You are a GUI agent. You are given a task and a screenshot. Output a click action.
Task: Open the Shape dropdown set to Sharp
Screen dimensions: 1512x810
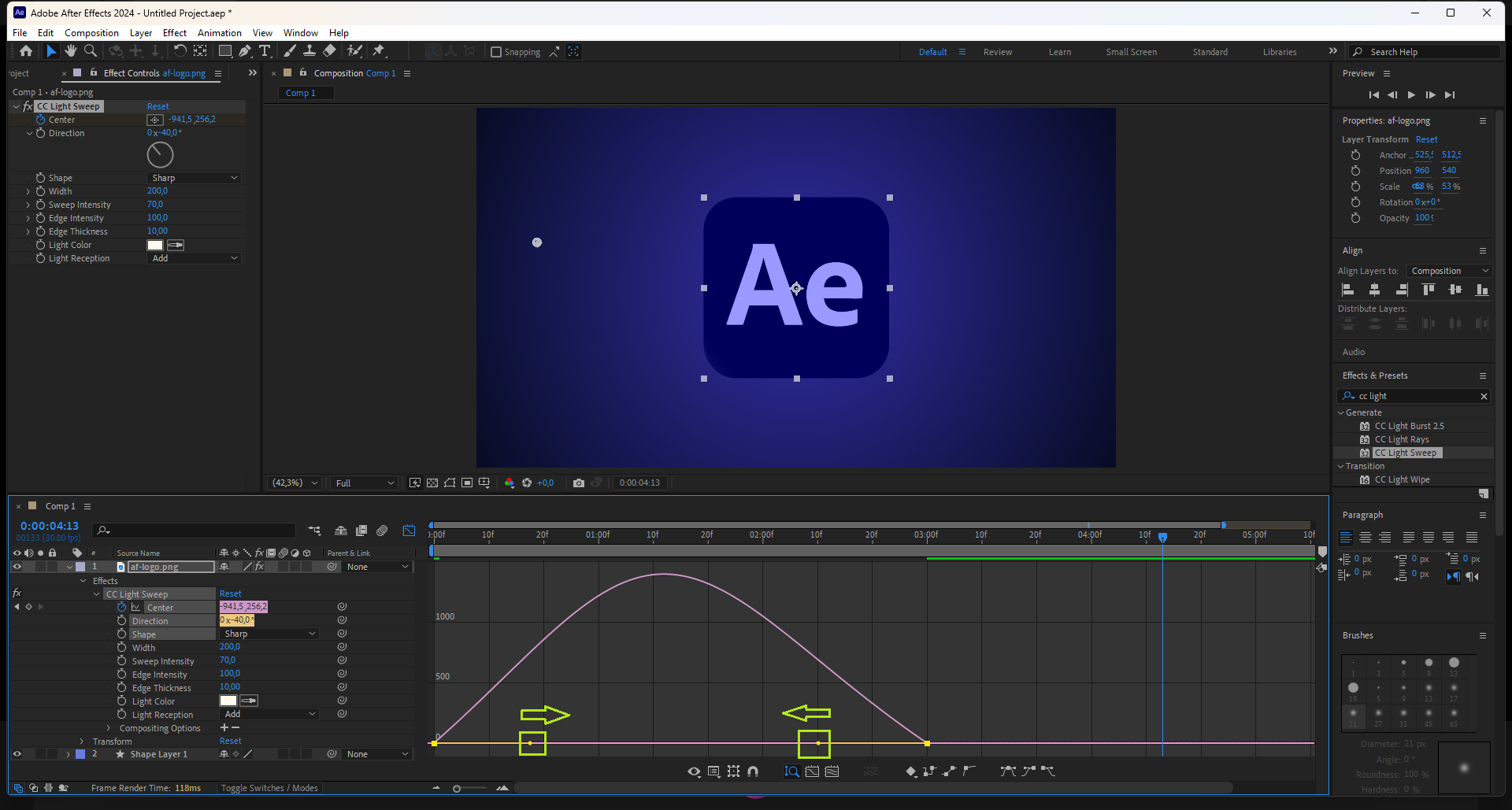[195, 178]
